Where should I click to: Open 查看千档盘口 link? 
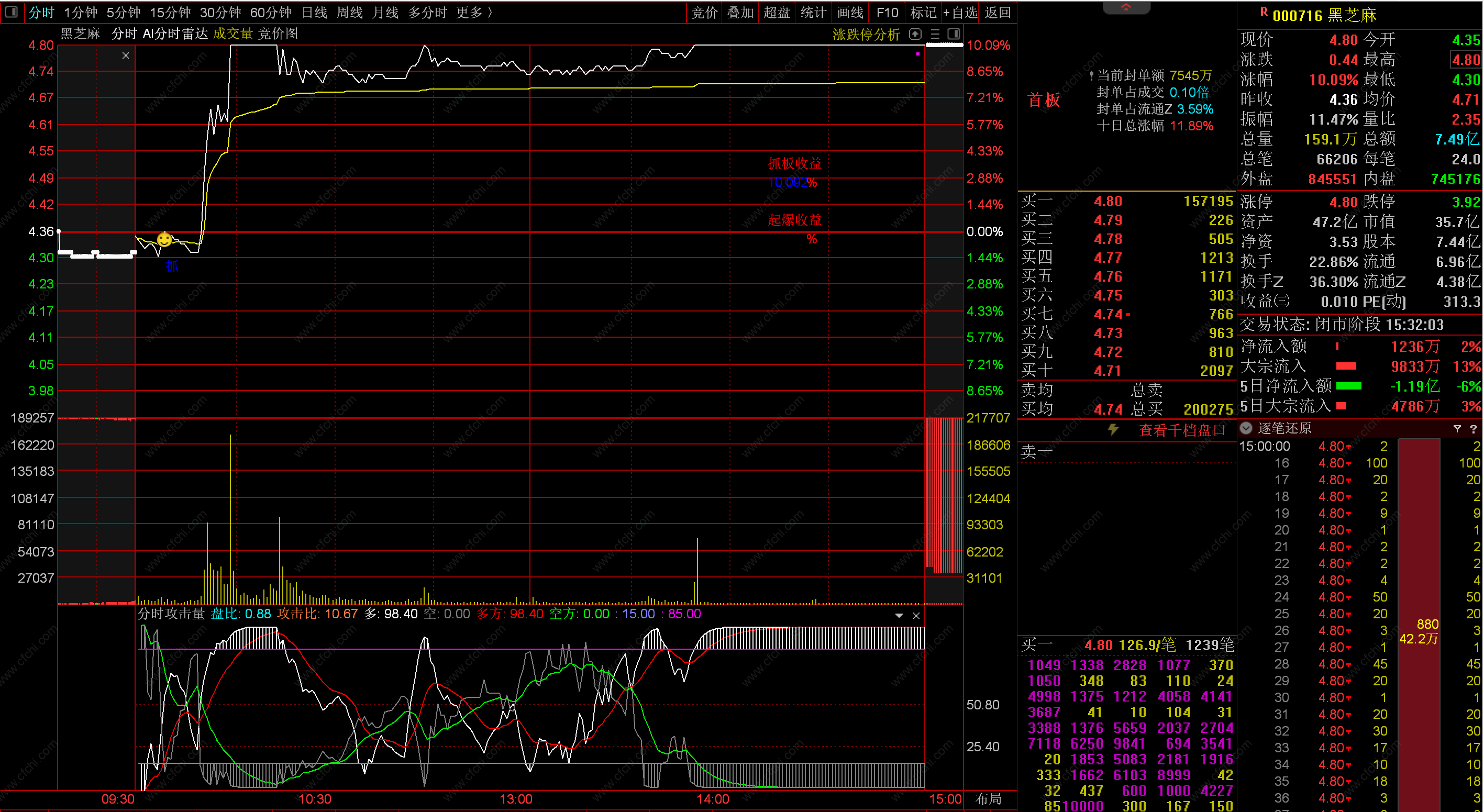tap(1181, 430)
